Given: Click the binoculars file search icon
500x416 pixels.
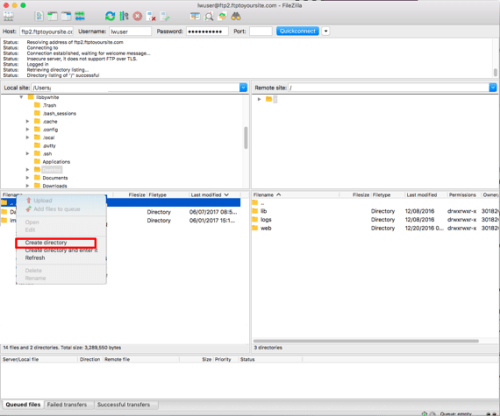Looking at the screenshot, I should click(236, 16).
